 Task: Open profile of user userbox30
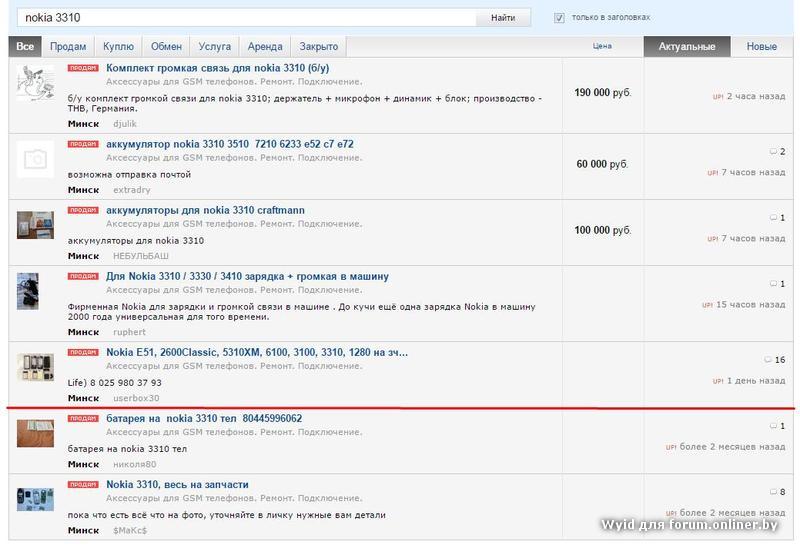136,398
